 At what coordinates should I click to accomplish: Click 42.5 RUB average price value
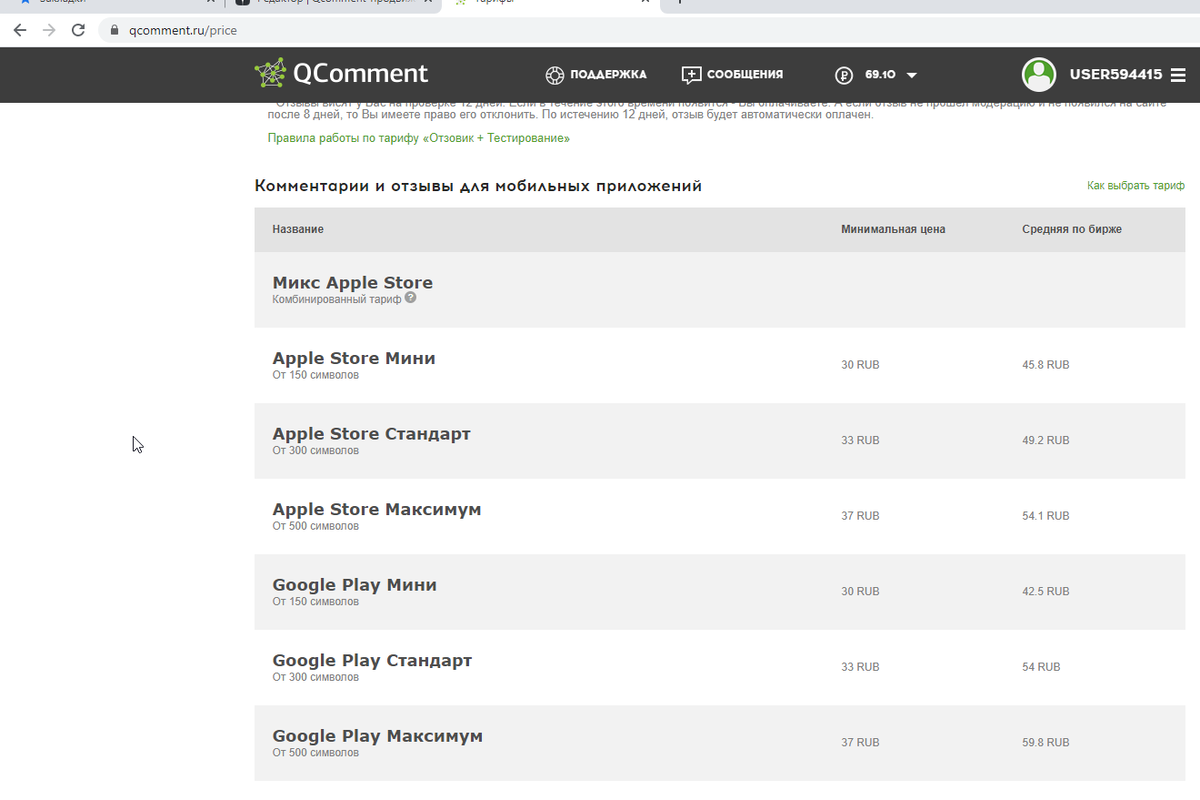pyautogui.click(x=1046, y=591)
